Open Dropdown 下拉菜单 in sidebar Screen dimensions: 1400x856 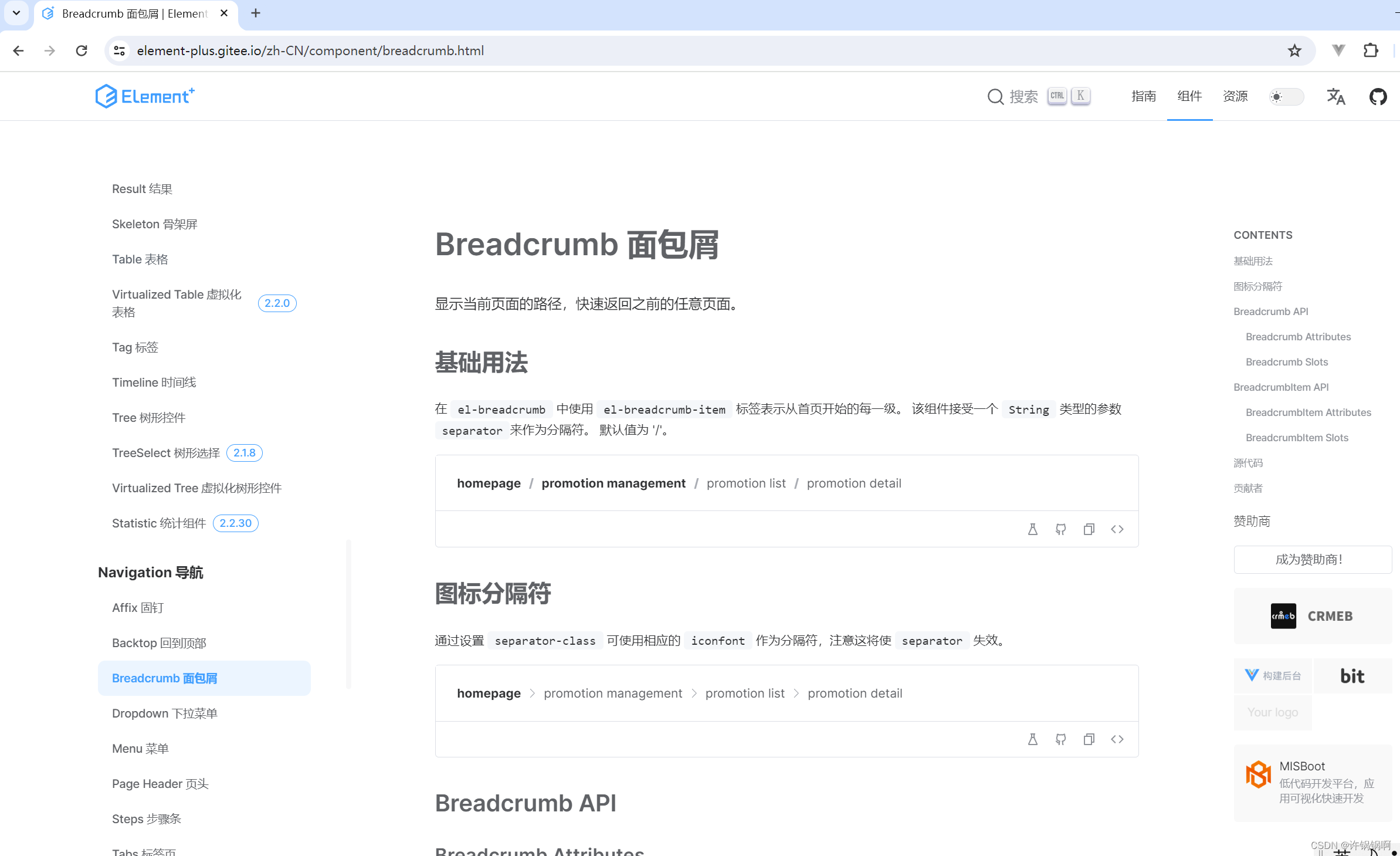tap(165, 713)
